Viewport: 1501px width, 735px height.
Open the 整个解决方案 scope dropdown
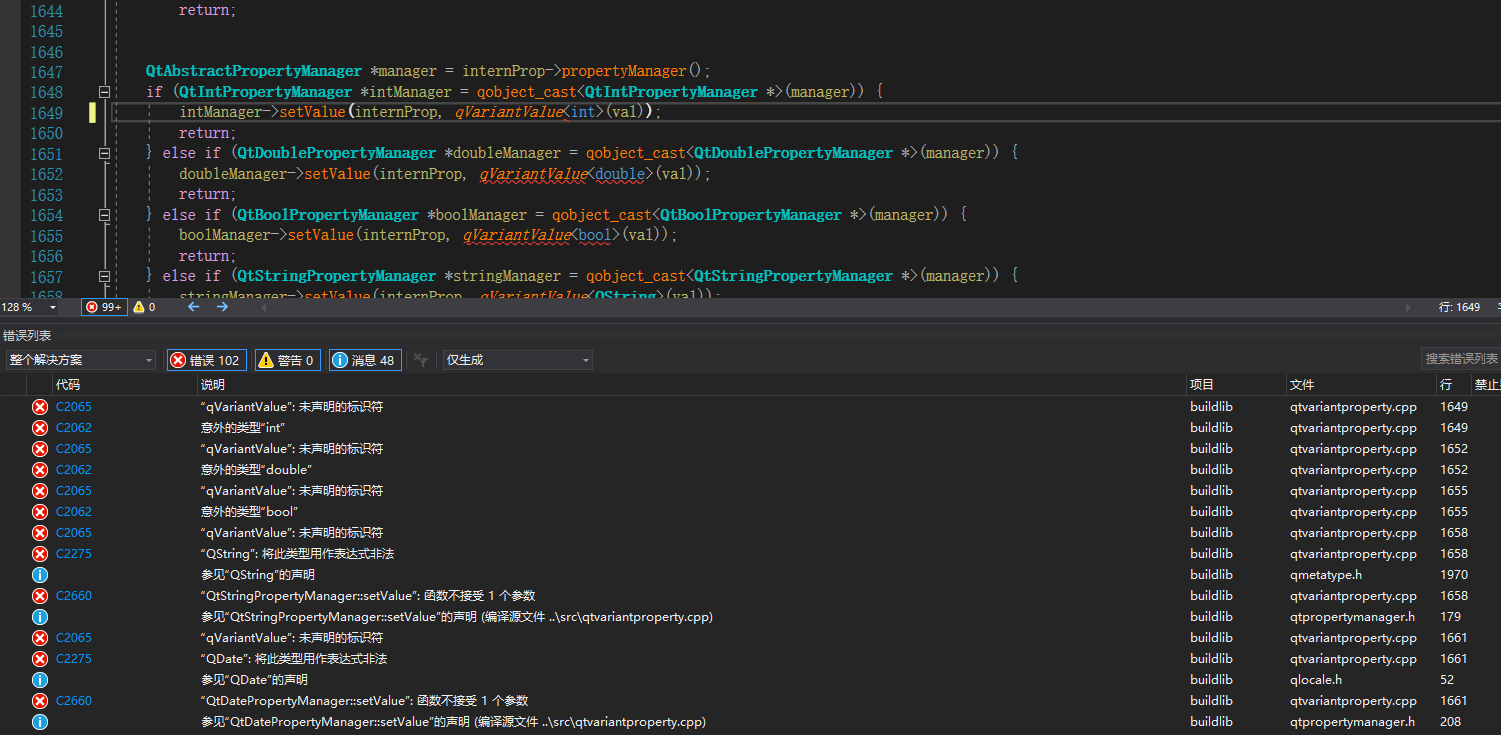coord(80,360)
